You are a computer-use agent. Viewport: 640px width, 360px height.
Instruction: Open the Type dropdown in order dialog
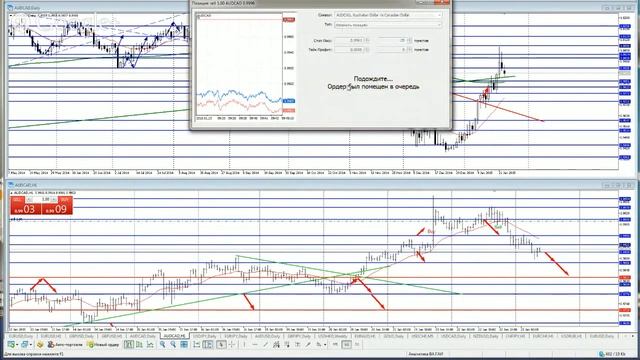point(388,25)
